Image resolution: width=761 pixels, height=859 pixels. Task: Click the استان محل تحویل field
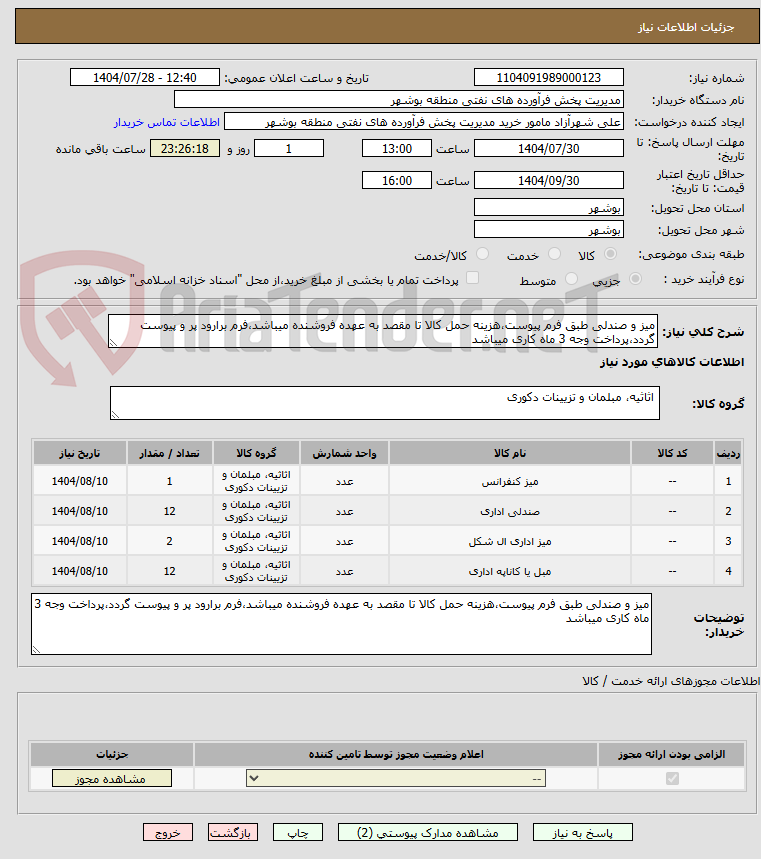tap(548, 208)
